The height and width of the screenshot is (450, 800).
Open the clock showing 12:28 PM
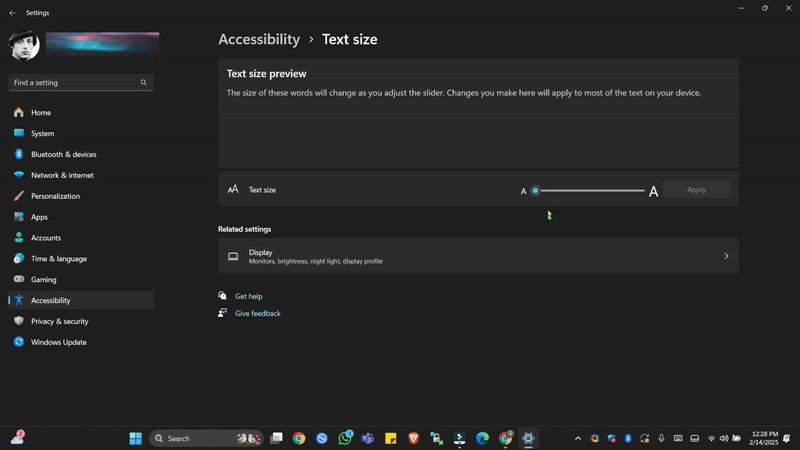click(764, 438)
